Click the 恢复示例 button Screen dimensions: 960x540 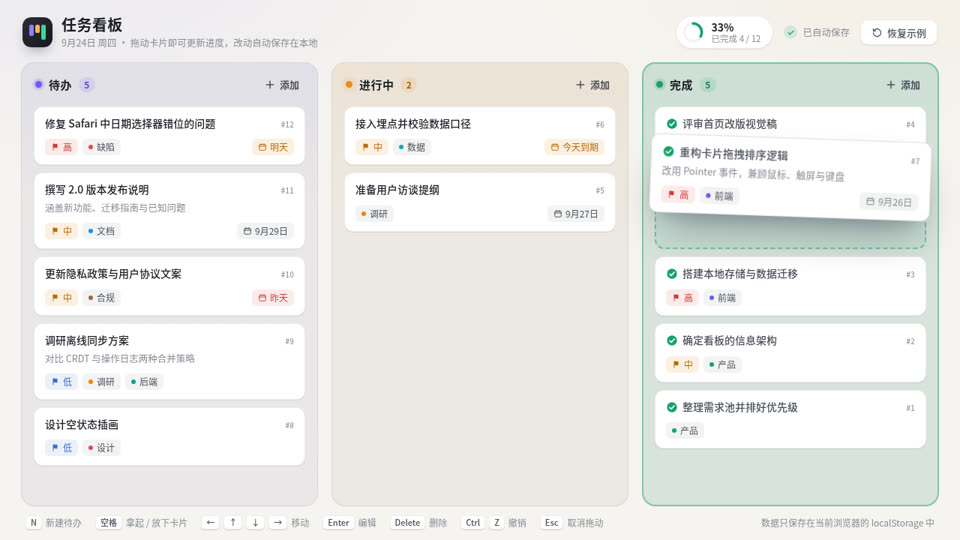tap(899, 32)
